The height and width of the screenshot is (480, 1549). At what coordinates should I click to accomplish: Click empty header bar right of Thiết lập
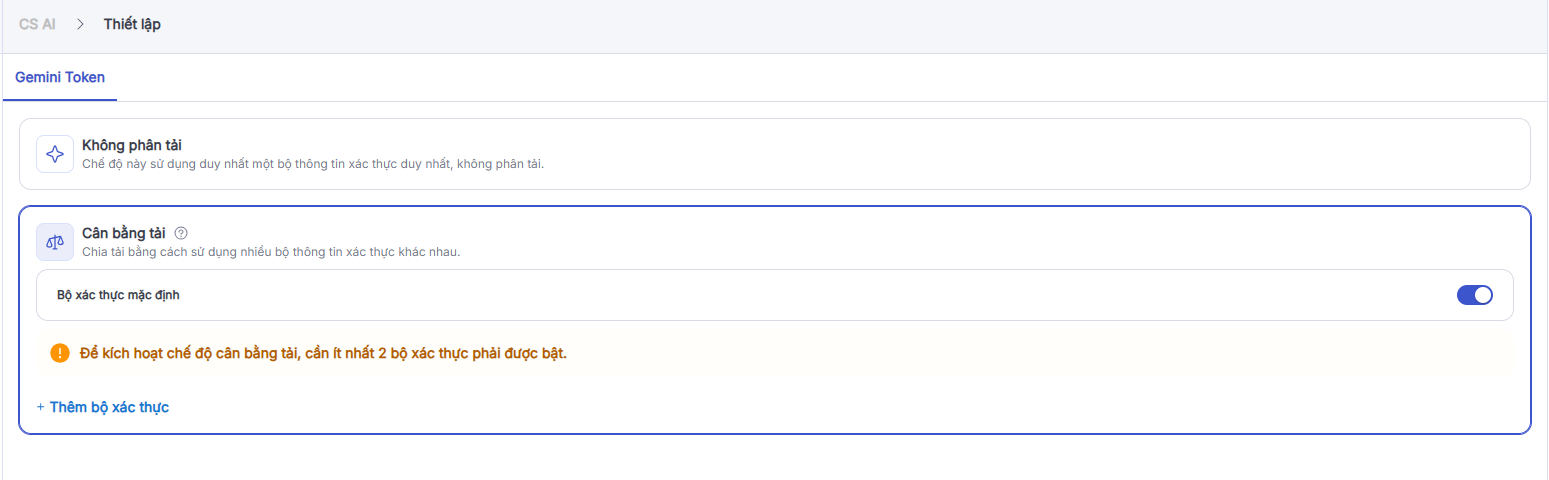tap(800, 24)
